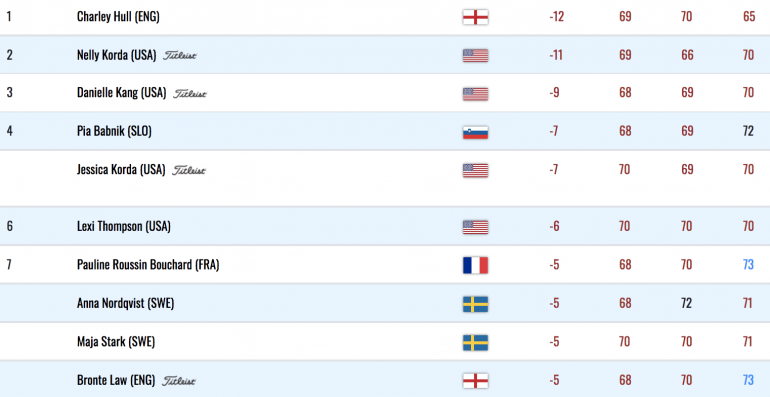Screen dimensions: 770x397
Task: Click the Slovenia flag beside Pia Babnik
Action: click(475, 132)
